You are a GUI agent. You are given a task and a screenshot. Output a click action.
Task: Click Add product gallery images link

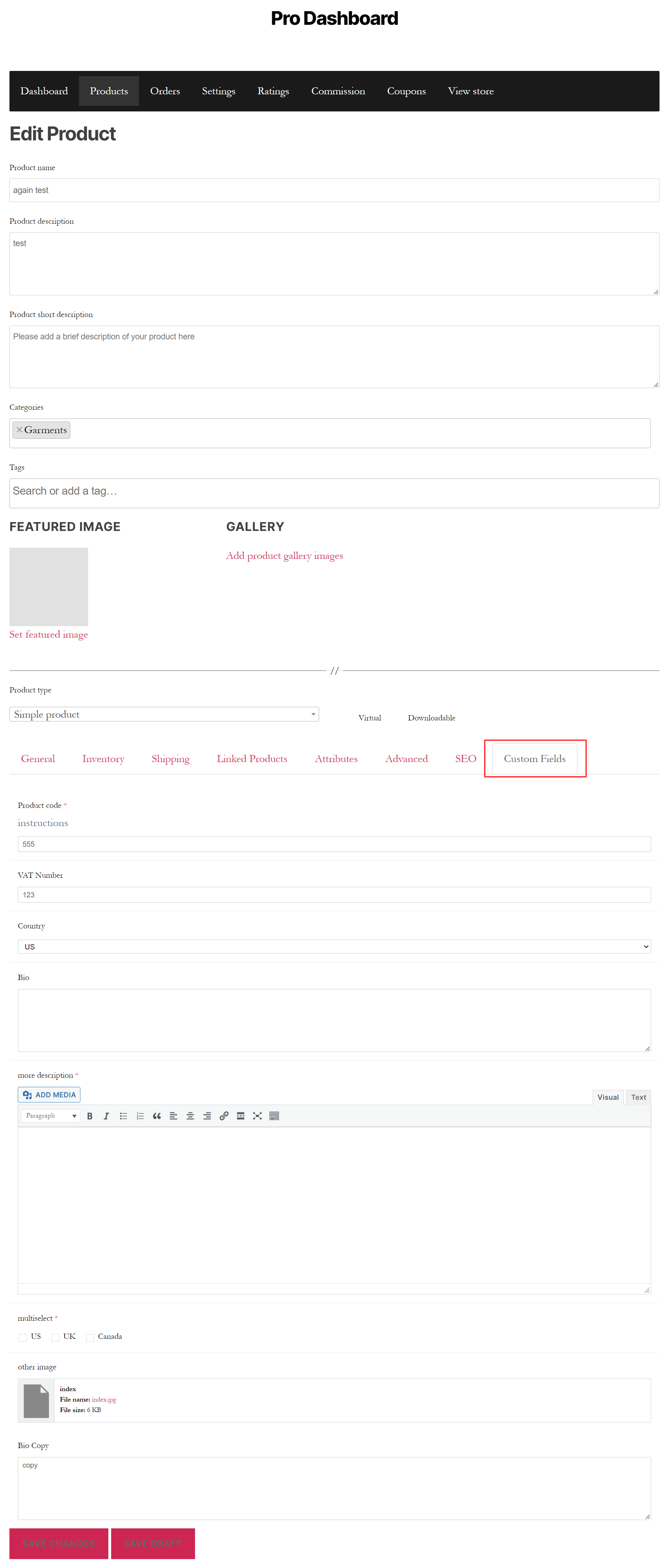(284, 556)
